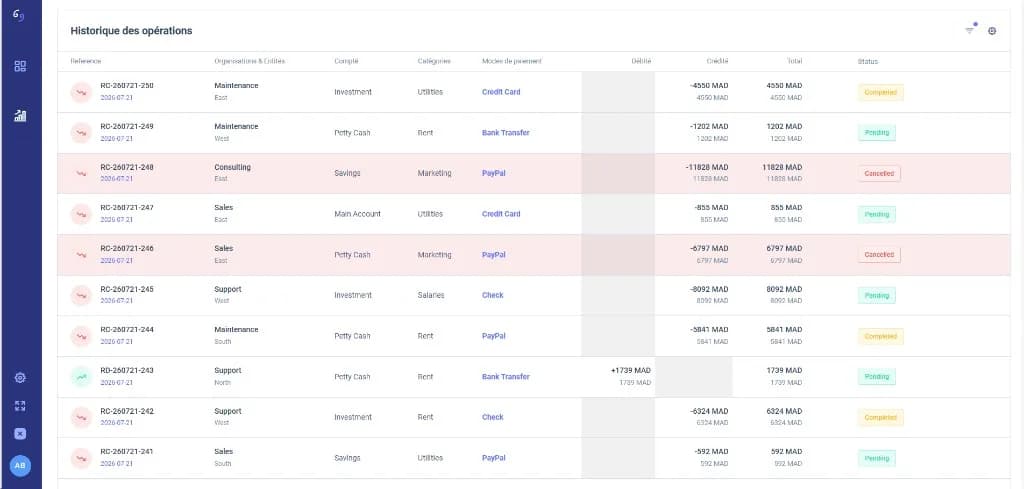The image size is (1024, 489).
Task: Click Cancelled status badge of RC-260721-248
Action: point(879,174)
